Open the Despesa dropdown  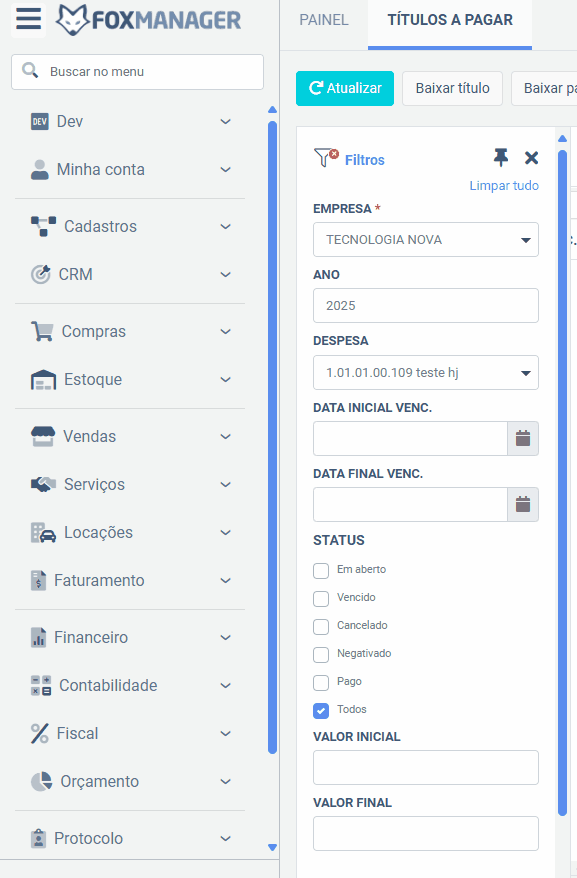[x=426, y=372]
